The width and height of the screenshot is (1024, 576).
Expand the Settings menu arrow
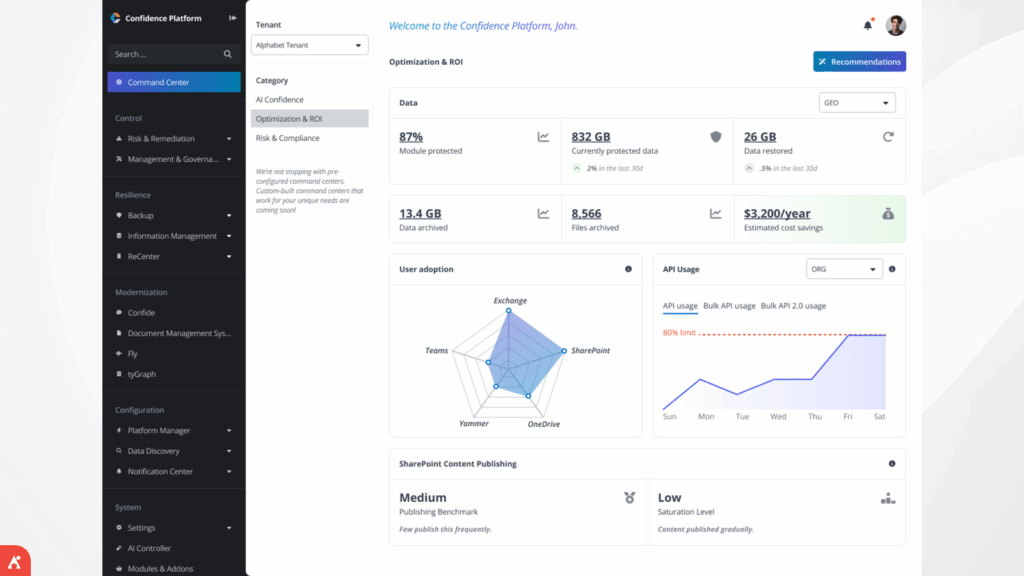[229, 528]
